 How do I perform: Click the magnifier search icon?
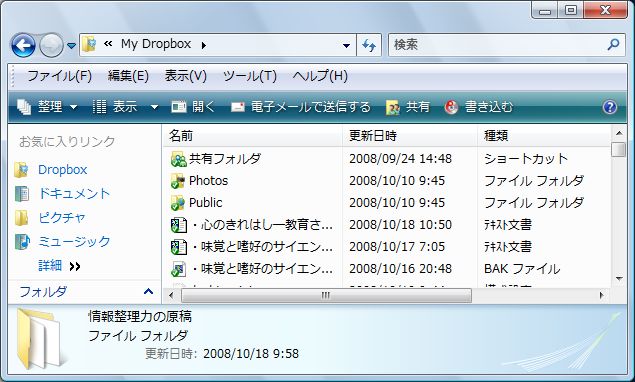(x=614, y=44)
